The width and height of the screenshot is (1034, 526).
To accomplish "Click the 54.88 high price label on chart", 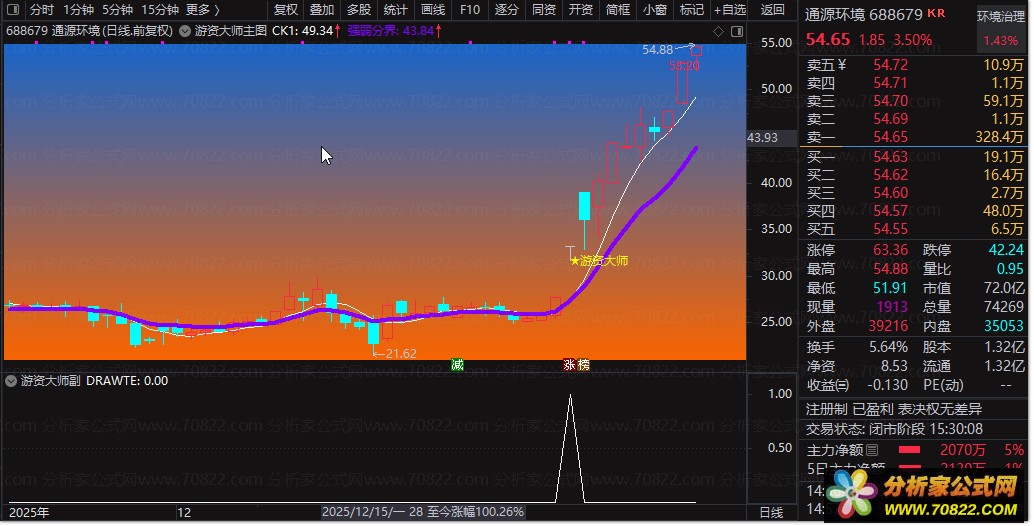I will click(657, 50).
